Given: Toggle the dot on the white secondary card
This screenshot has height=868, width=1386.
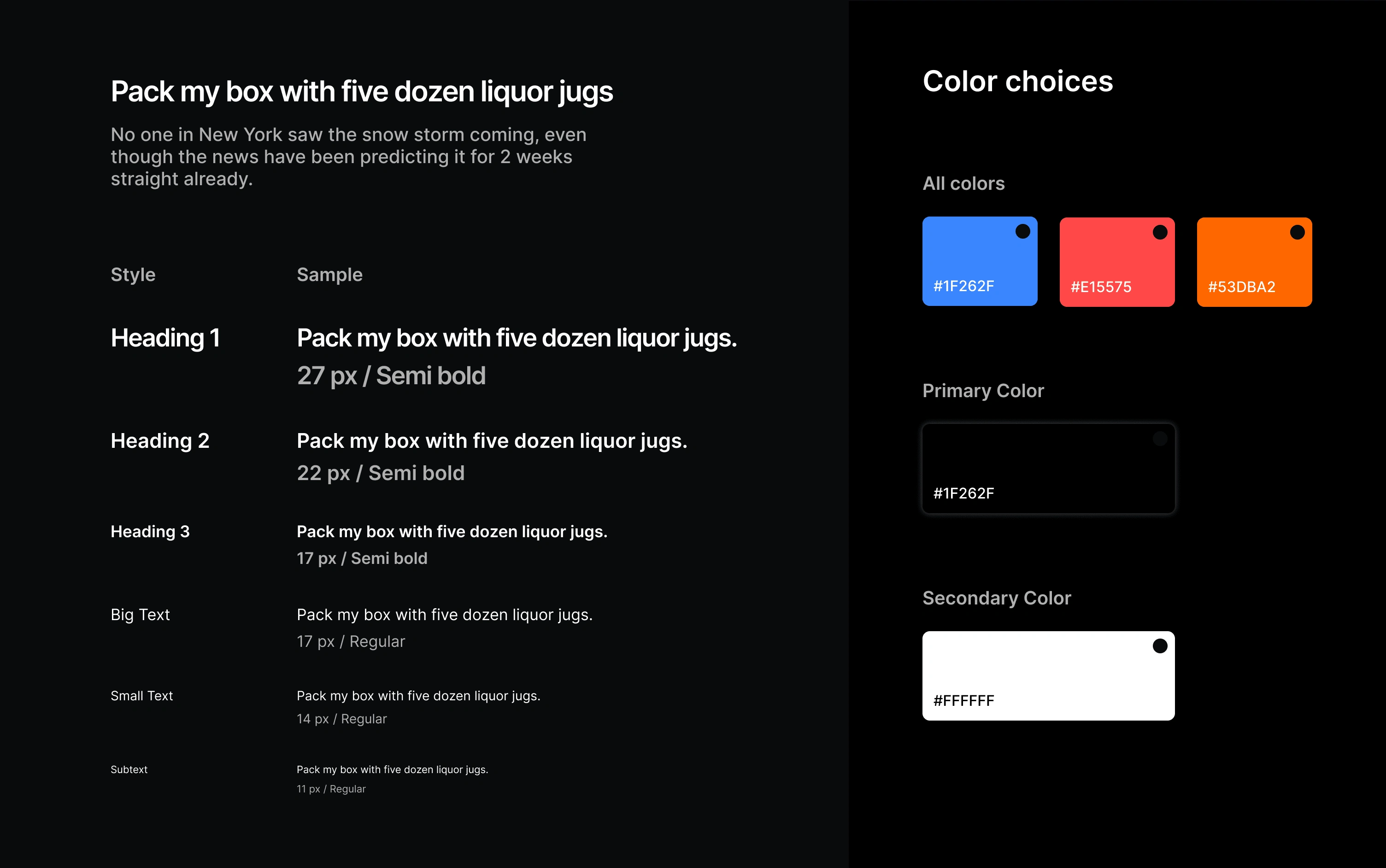Looking at the screenshot, I should 1160,646.
